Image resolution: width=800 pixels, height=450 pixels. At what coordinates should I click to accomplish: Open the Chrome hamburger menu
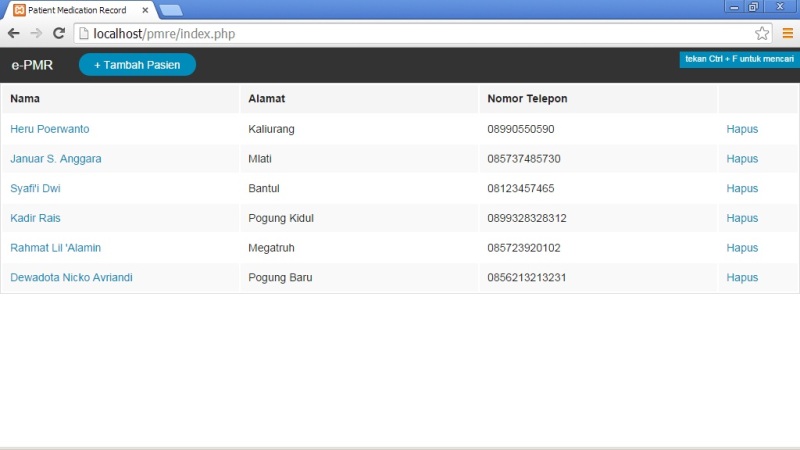[787, 33]
